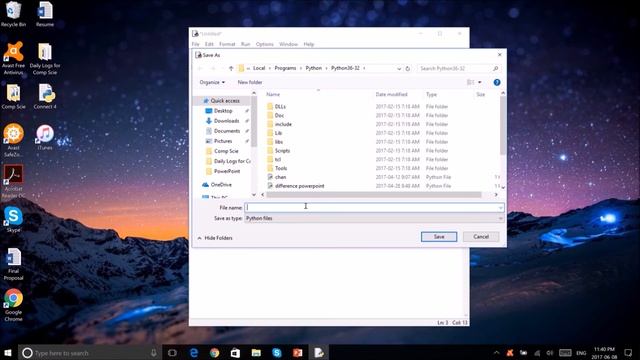Launch Avast Free Antivirus desktop shortcut

(13, 58)
